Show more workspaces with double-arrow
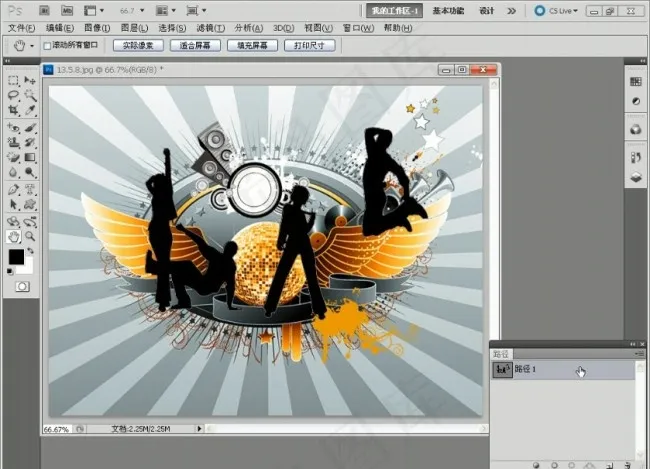Image resolution: width=650 pixels, height=469 pixels. (512, 10)
